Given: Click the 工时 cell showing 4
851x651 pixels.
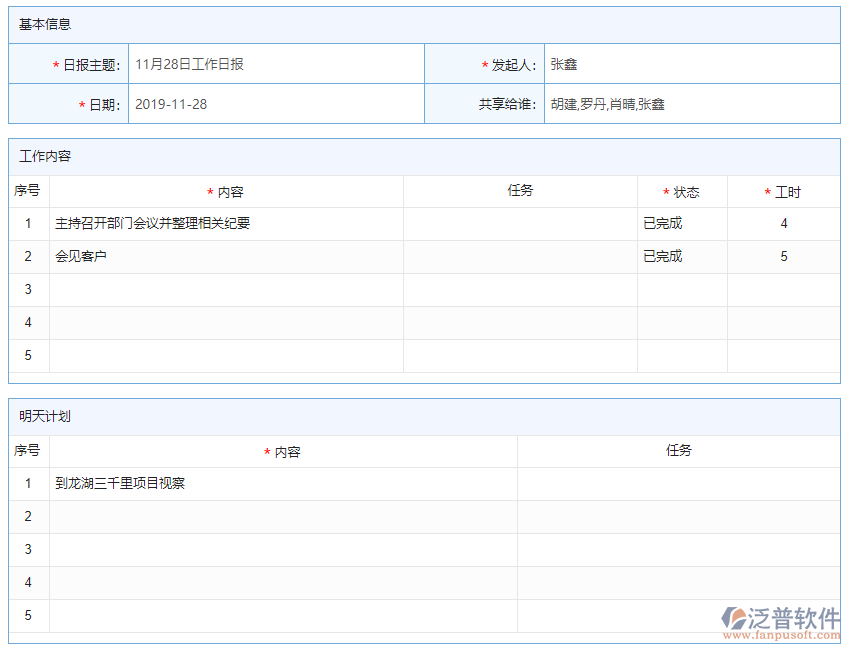Looking at the screenshot, I should tap(785, 223).
